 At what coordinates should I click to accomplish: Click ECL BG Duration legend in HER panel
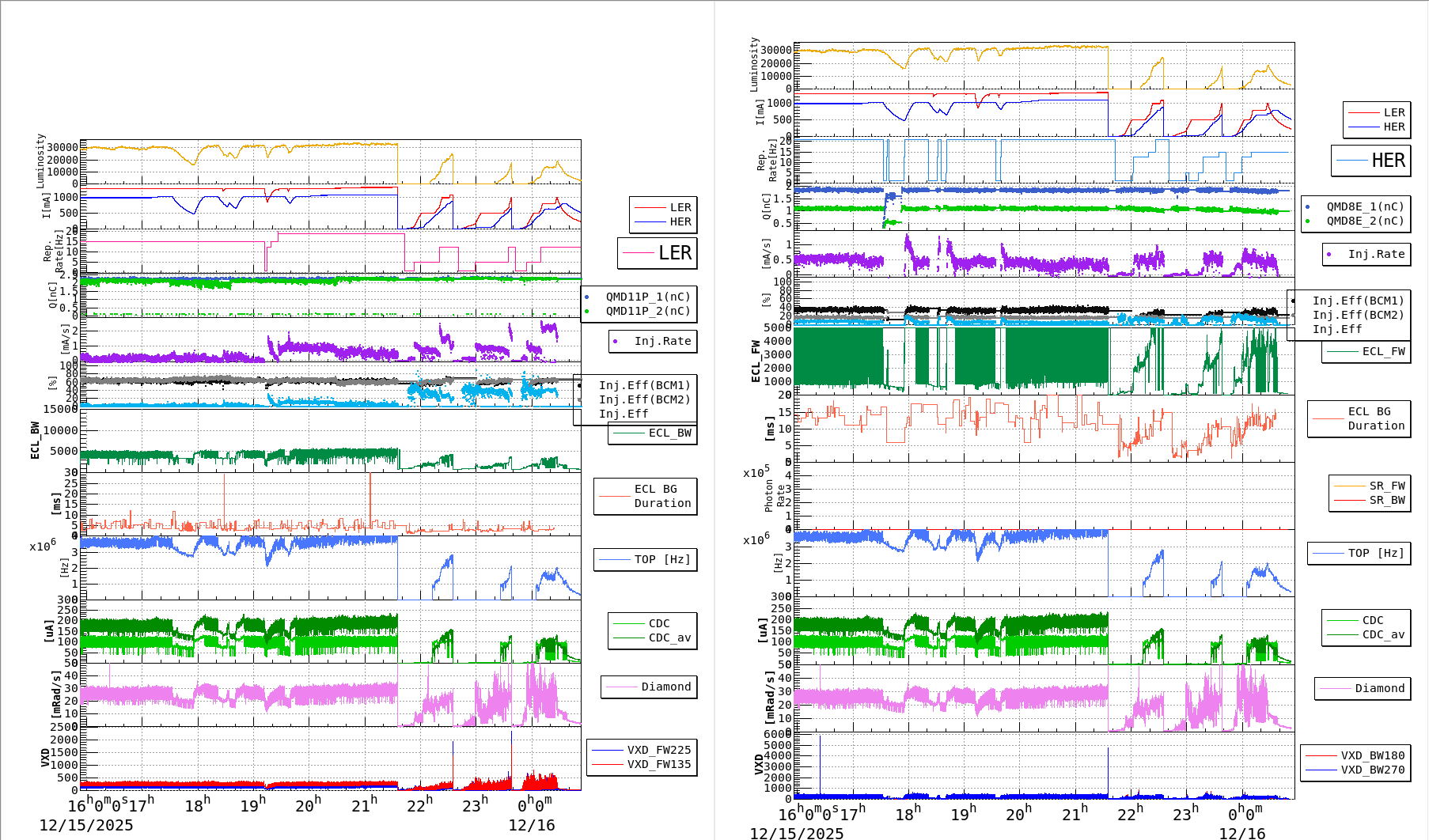pos(1376,418)
